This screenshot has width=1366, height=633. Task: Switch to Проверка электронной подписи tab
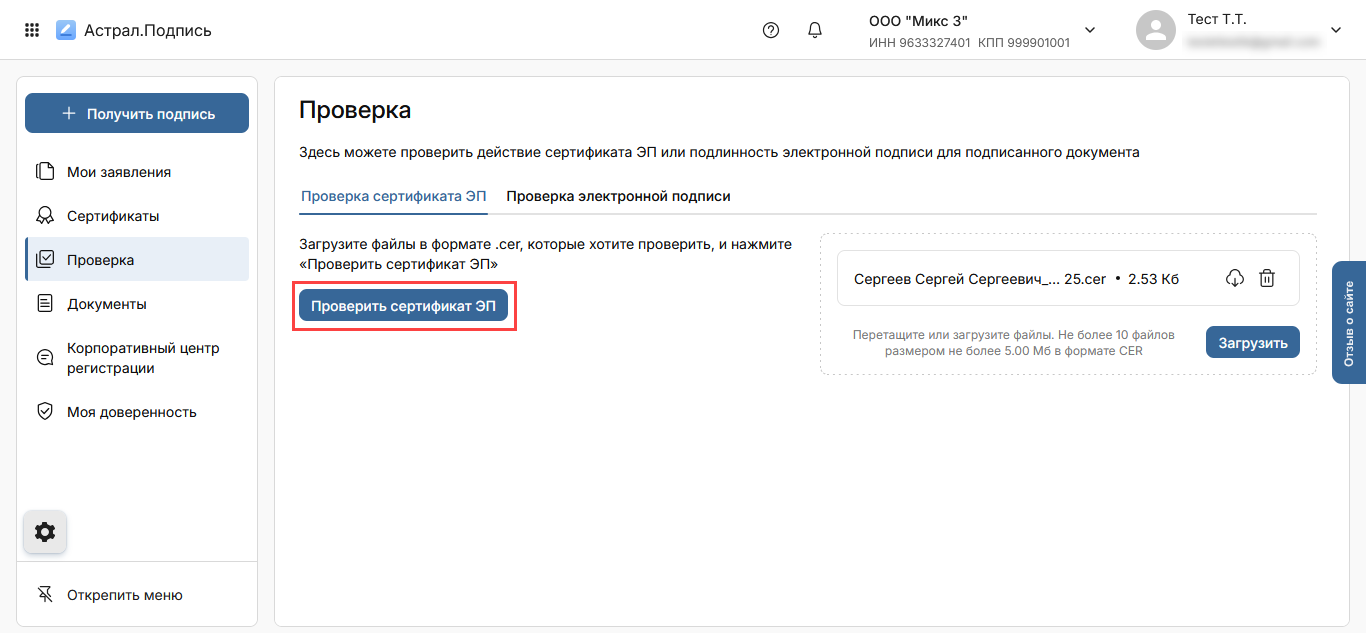point(618,196)
